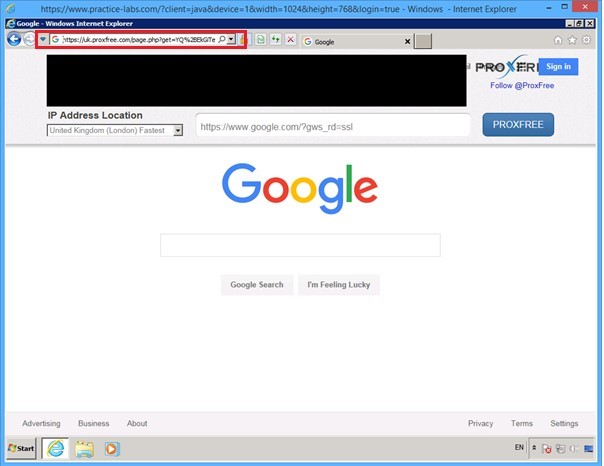Click the network tray icon

click(x=560, y=449)
